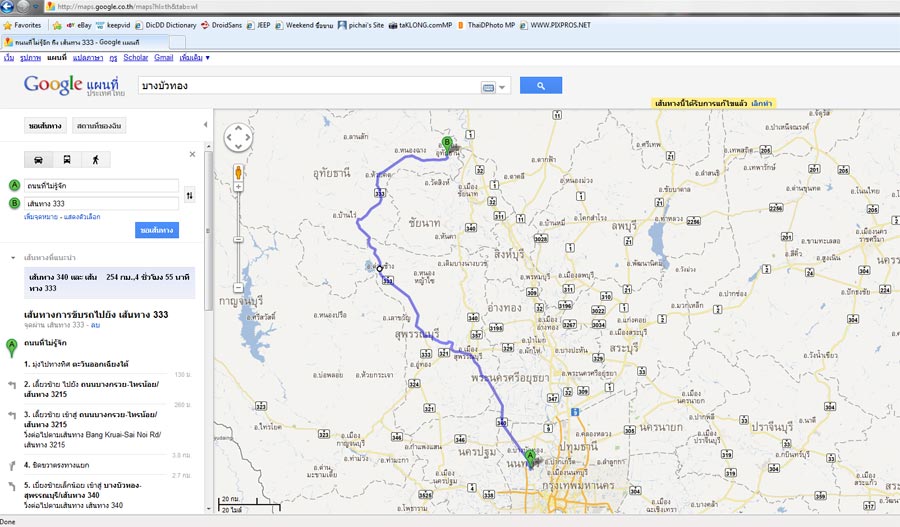Collapse the left side panel arrow
The width and height of the screenshot is (900, 527).
point(206,125)
